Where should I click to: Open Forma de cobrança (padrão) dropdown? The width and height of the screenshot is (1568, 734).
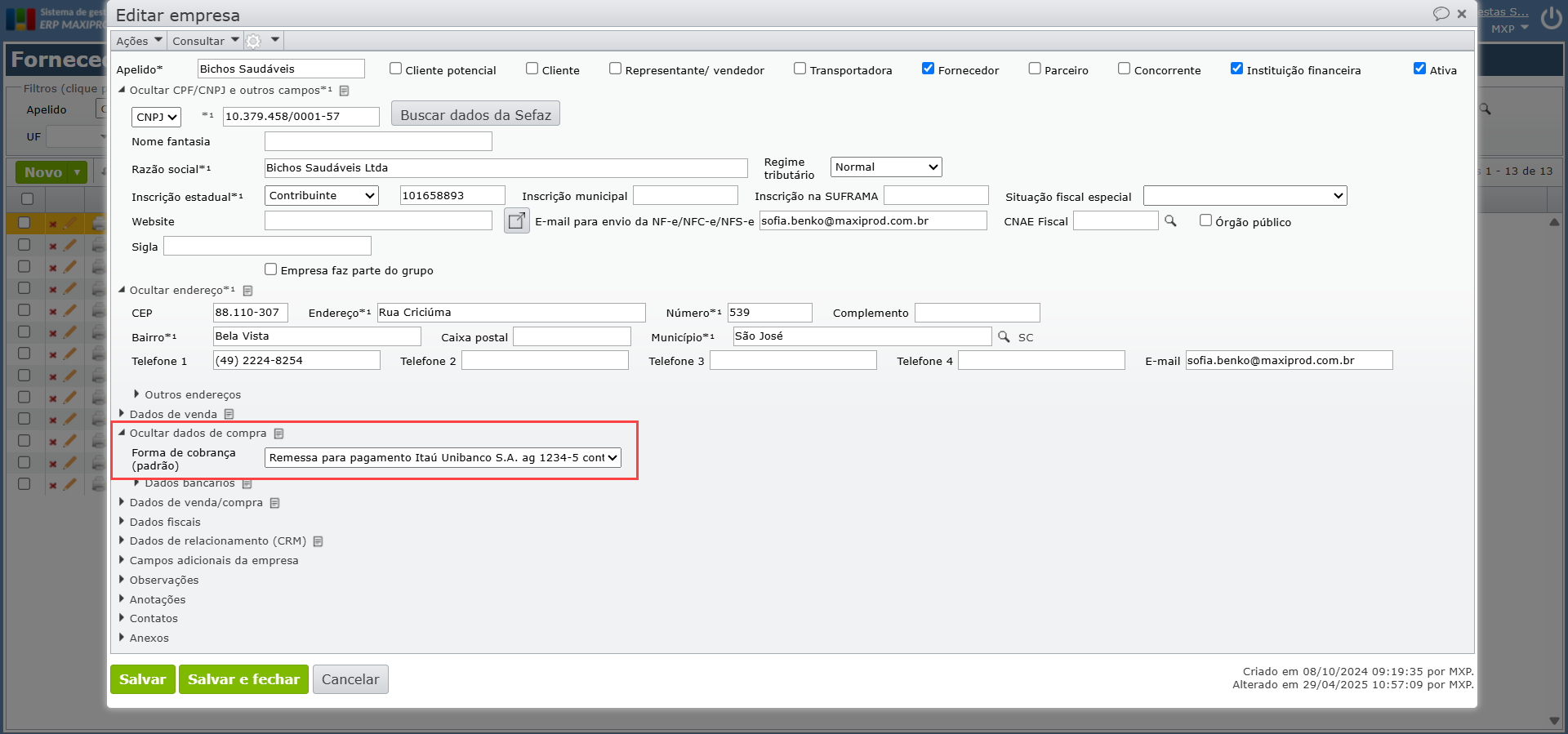point(443,457)
